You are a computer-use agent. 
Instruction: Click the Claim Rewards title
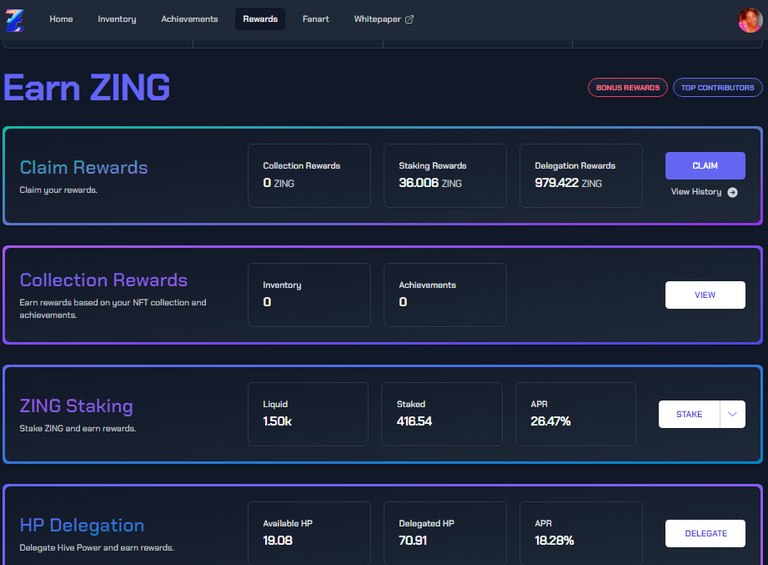[x=84, y=167]
